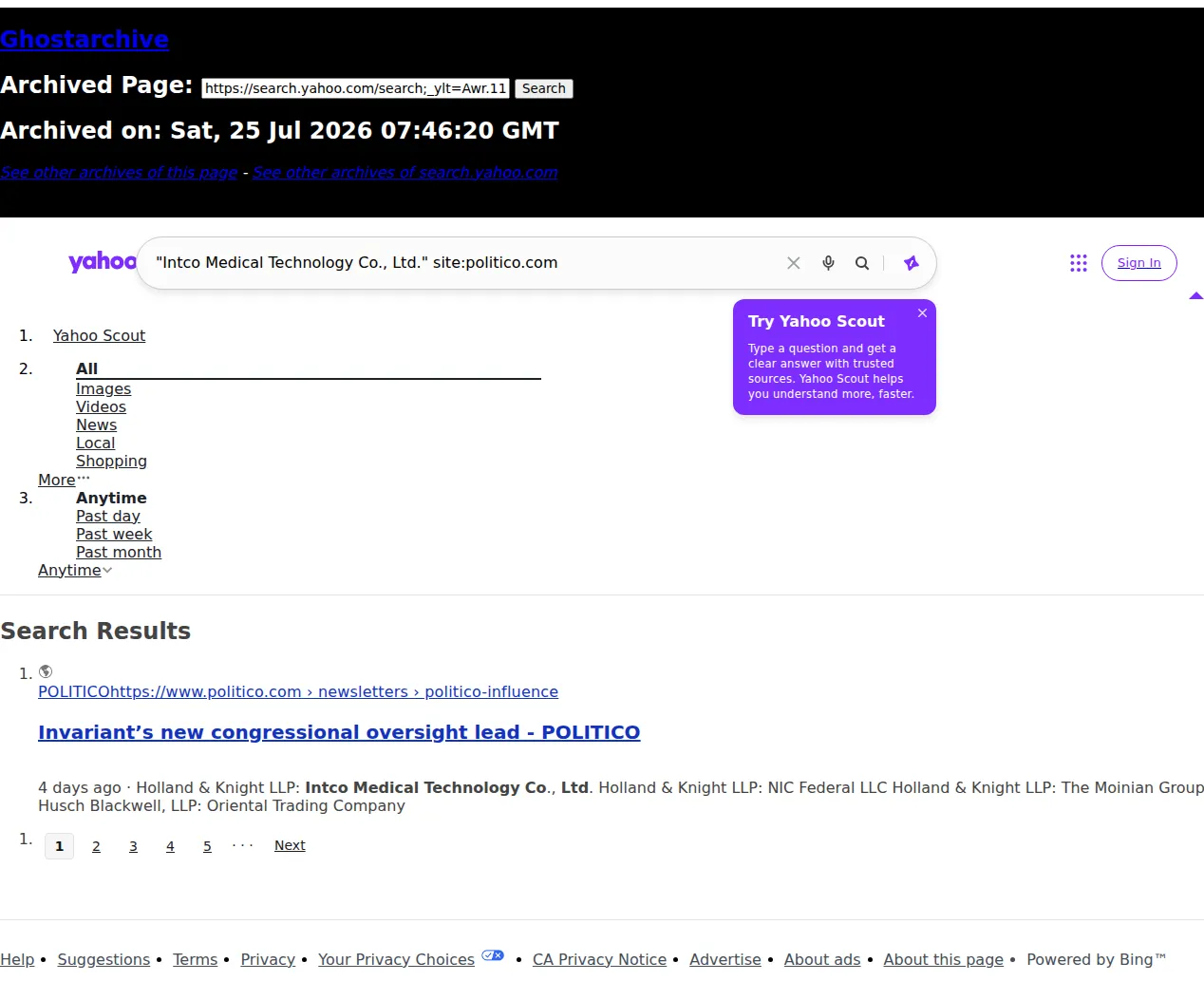Start voice search with the microphone icon
This screenshot has height=1000, width=1204.
tap(828, 263)
